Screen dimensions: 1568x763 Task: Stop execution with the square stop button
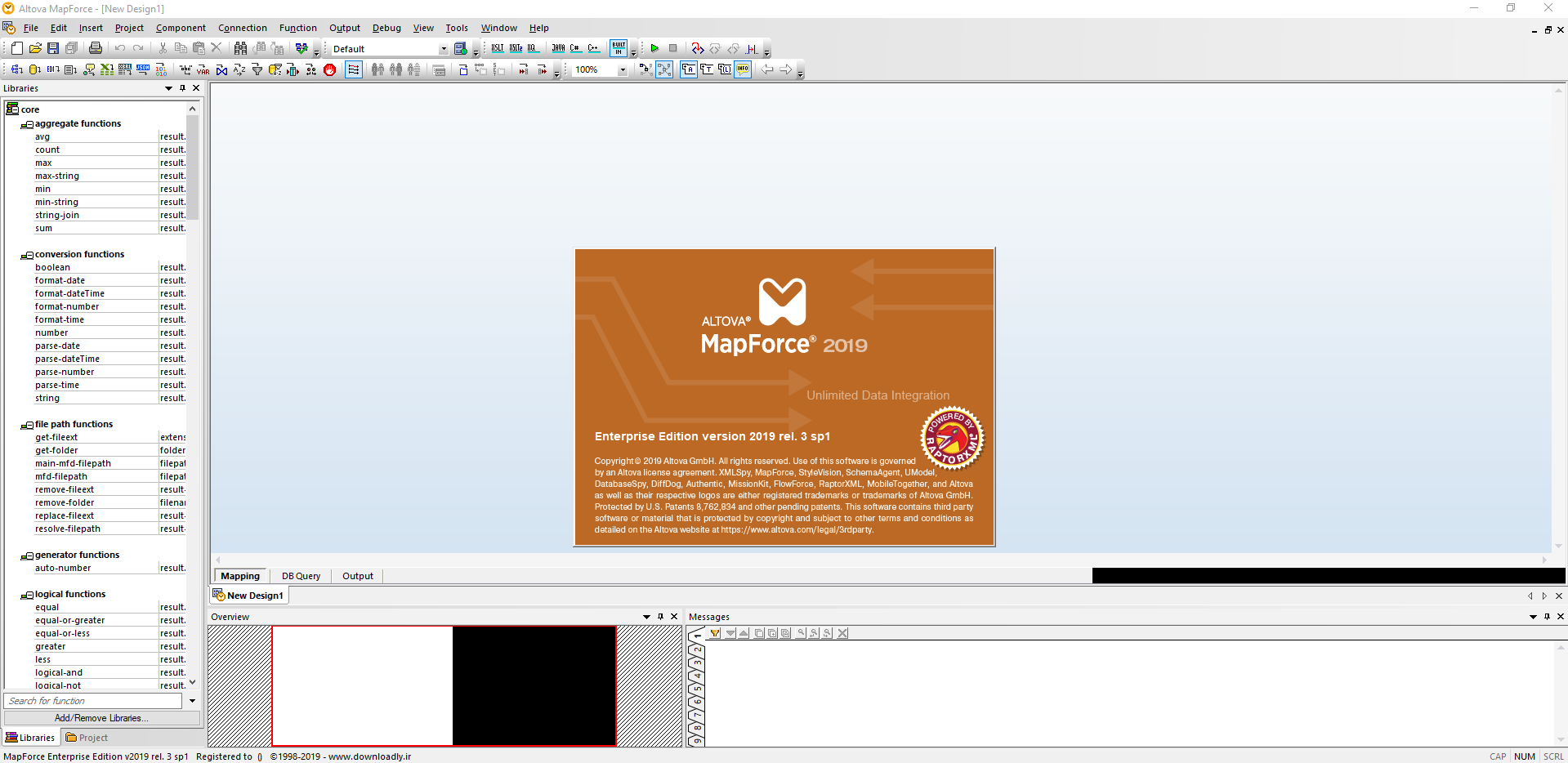672,48
